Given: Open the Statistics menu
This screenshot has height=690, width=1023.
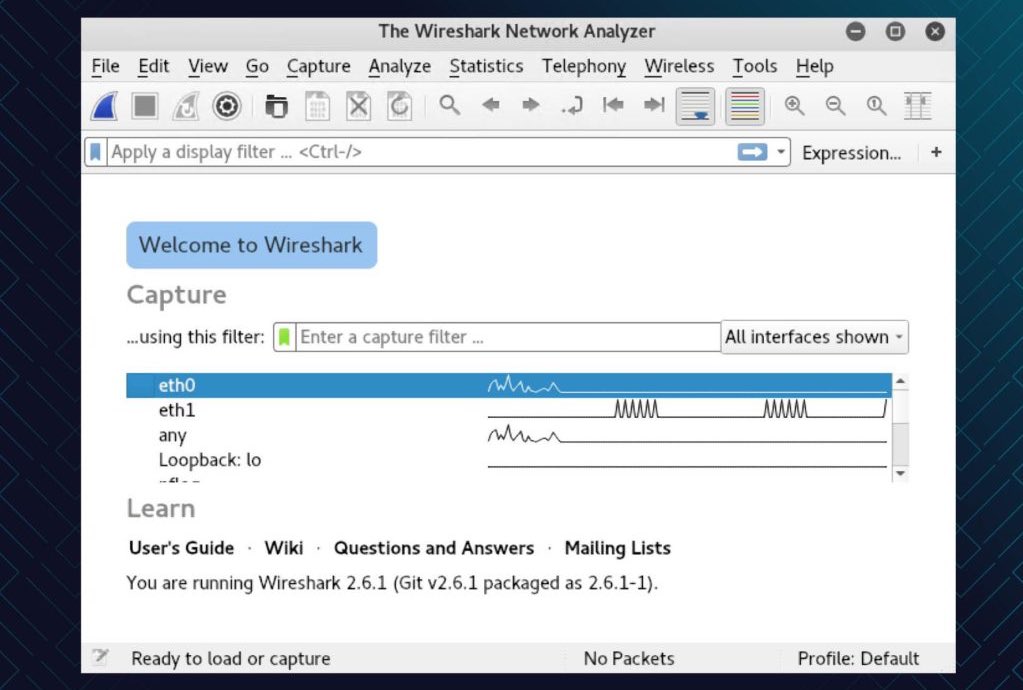Looking at the screenshot, I should [x=486, y=67].
